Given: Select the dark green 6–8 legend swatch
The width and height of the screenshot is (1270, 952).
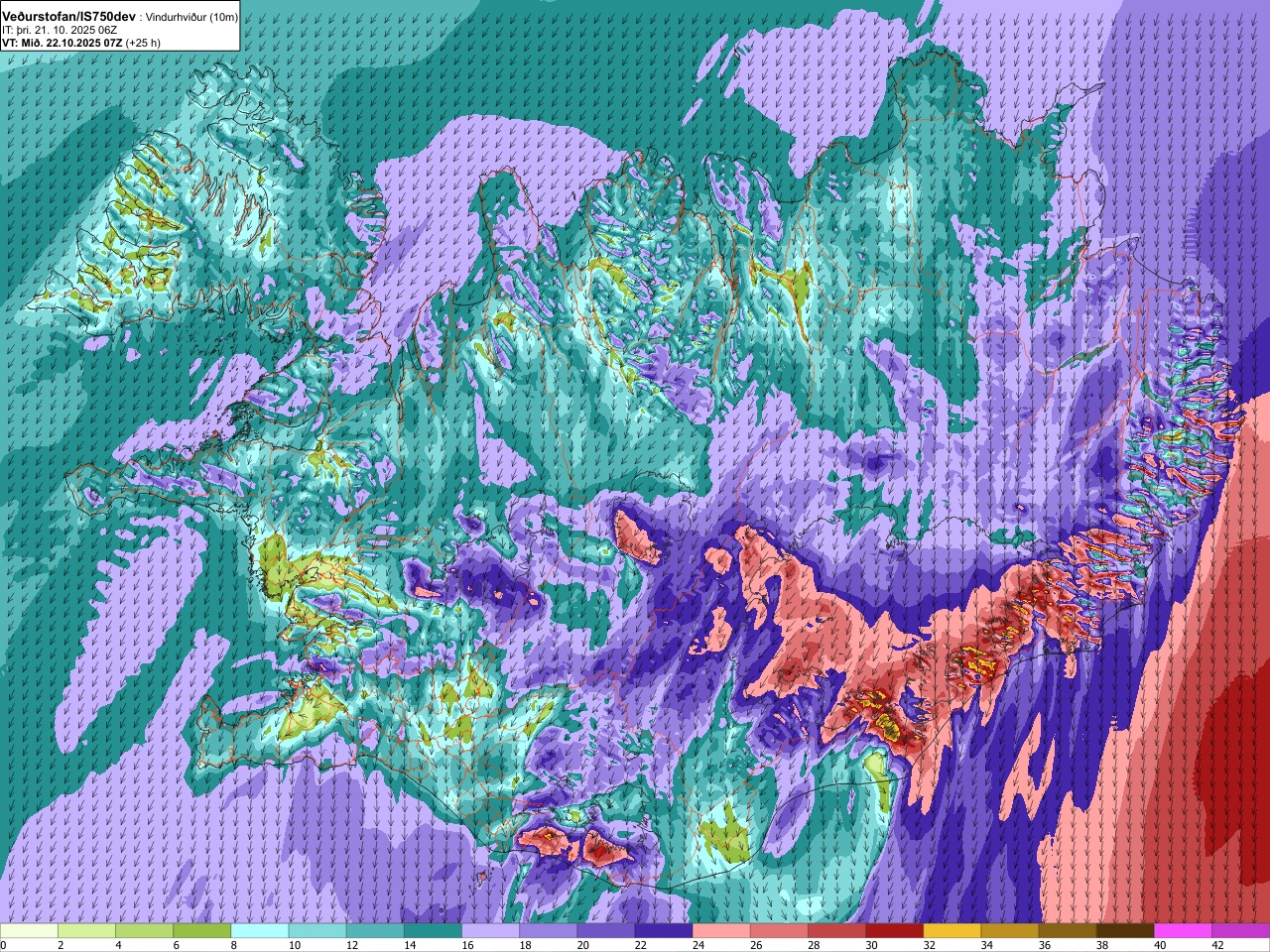Looking at the screenshot, I should [201, 931].
